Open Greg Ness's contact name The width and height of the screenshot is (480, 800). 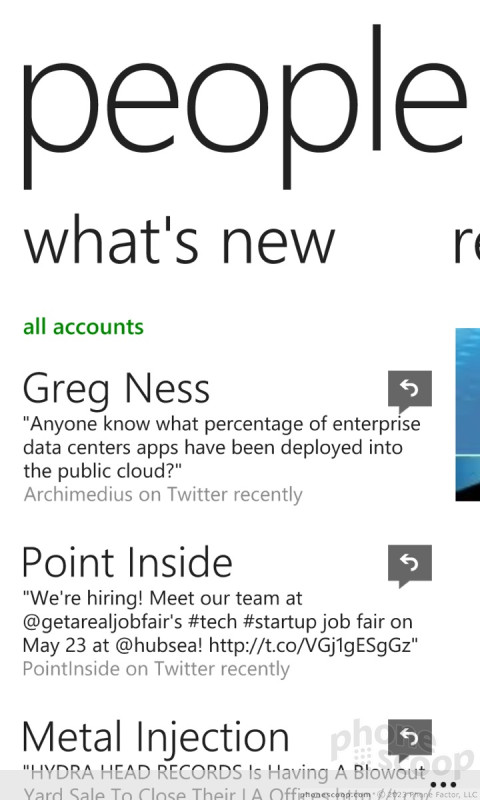point(116,389)
